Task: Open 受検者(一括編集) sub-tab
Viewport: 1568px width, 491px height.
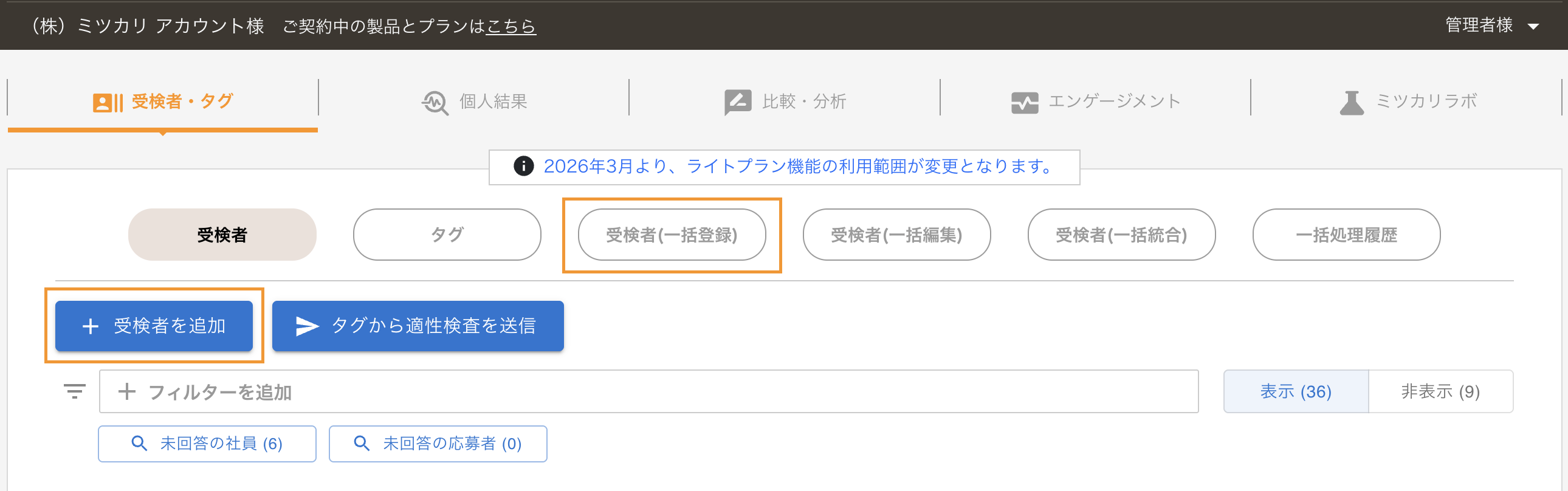Action: [x=896, y=235]
